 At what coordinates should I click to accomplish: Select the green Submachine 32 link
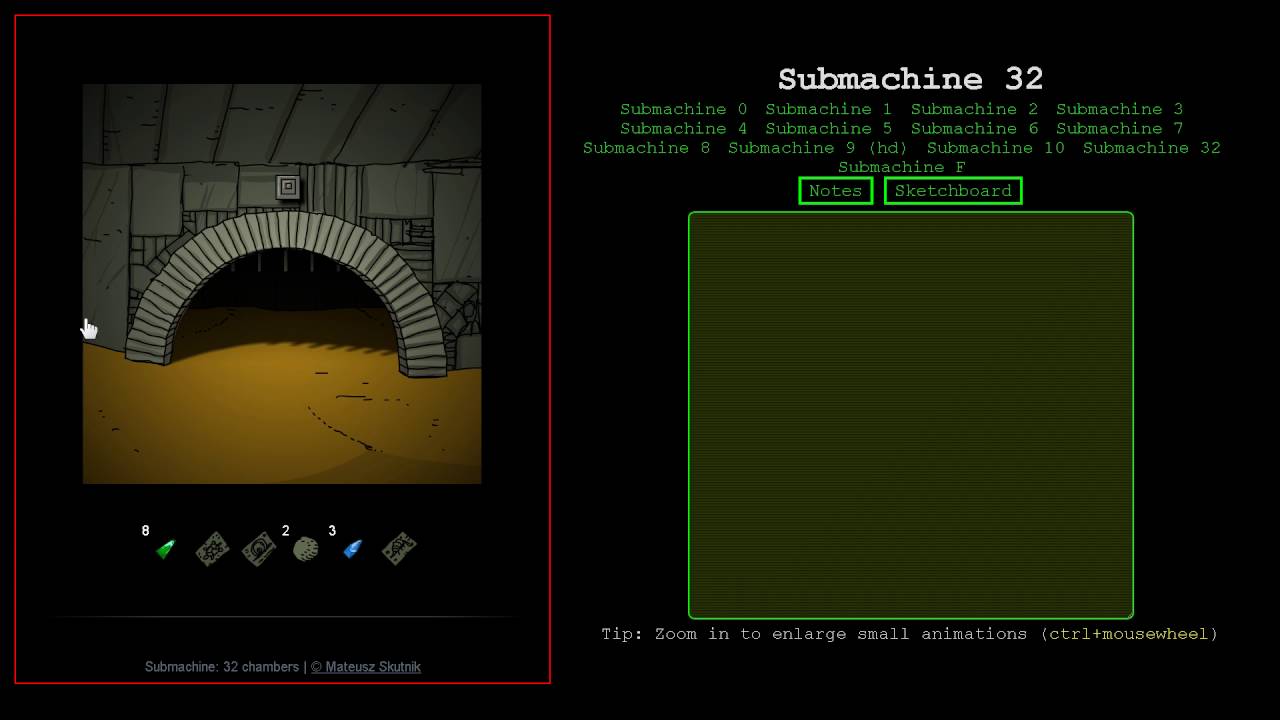(x=1151, y=147)
